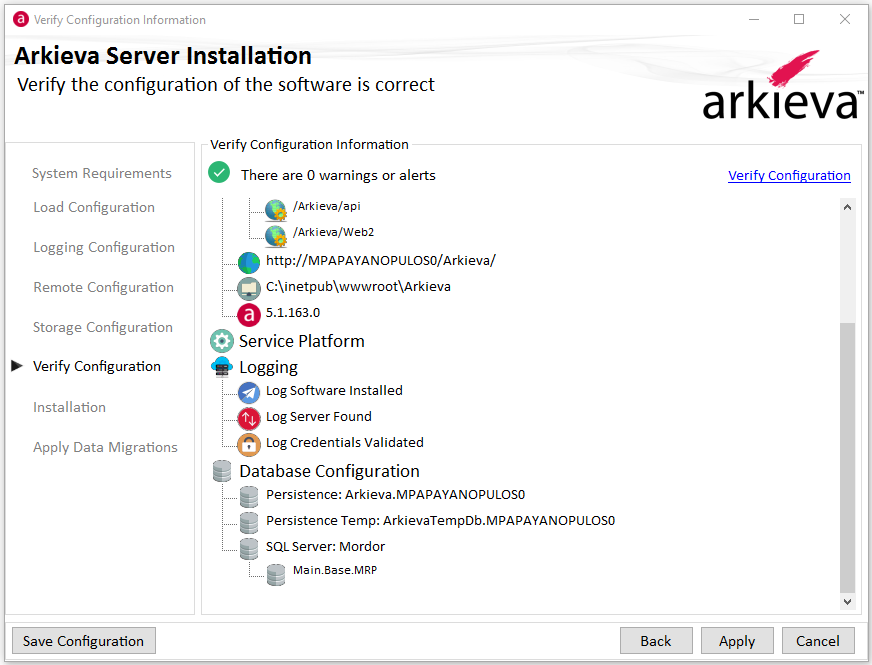872x665 pixels.
Task: Select the Remote Configuration step
Action: [x=103, y=287]
